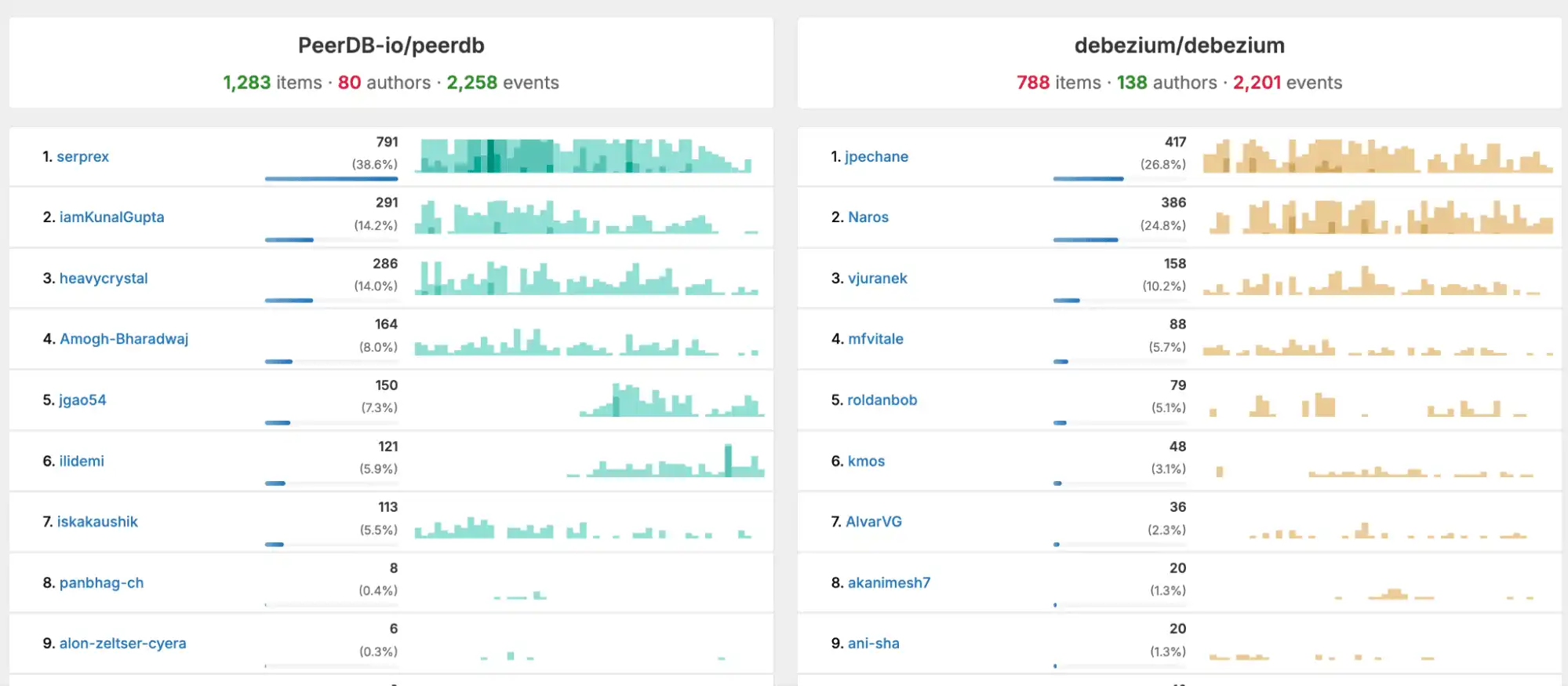Open jgao54 contributor link
Viewport: 1568px width, 686px height.
tap(82, 400)
